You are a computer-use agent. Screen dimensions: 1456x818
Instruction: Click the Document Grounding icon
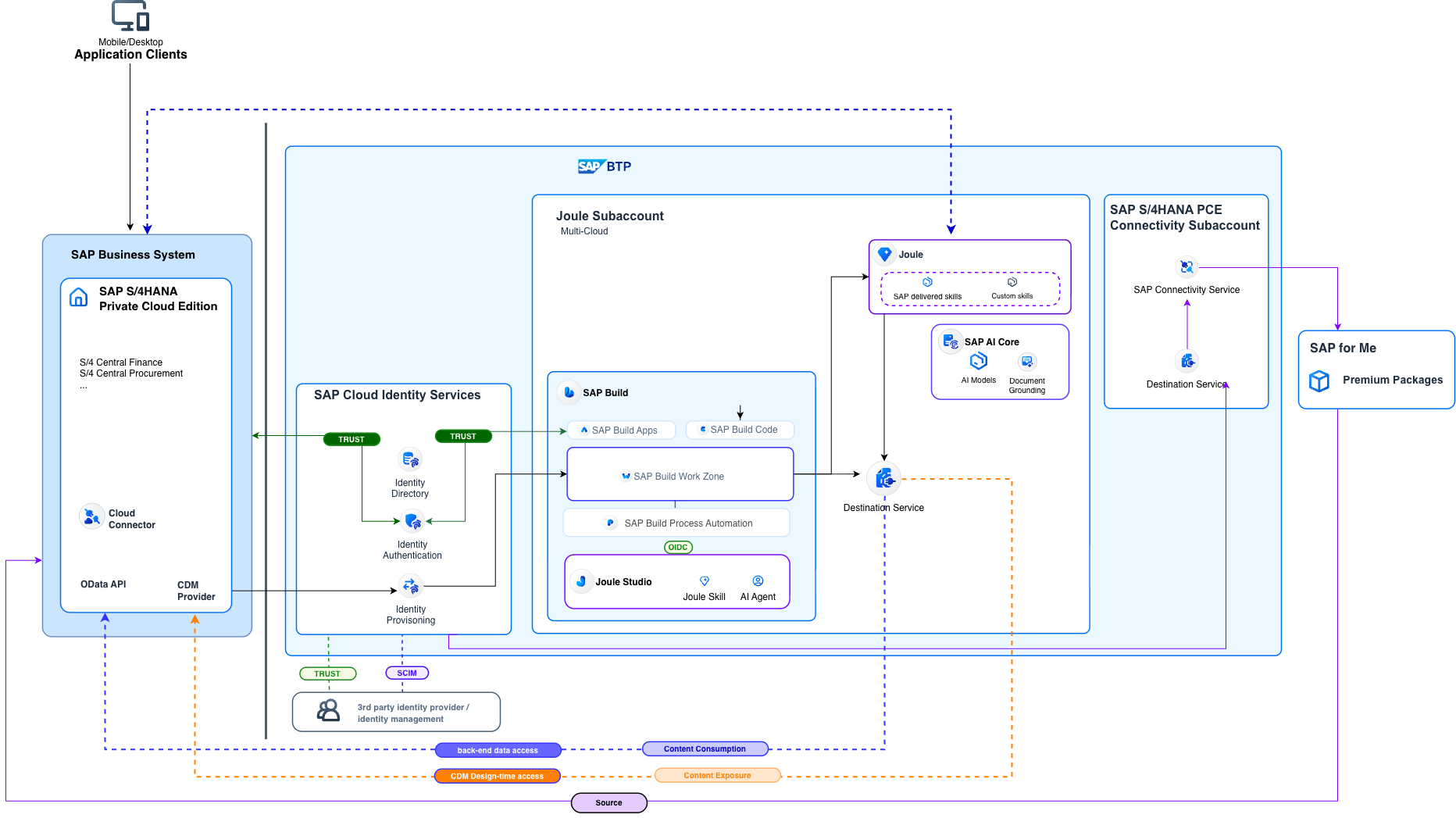[x=1027, y=362]
